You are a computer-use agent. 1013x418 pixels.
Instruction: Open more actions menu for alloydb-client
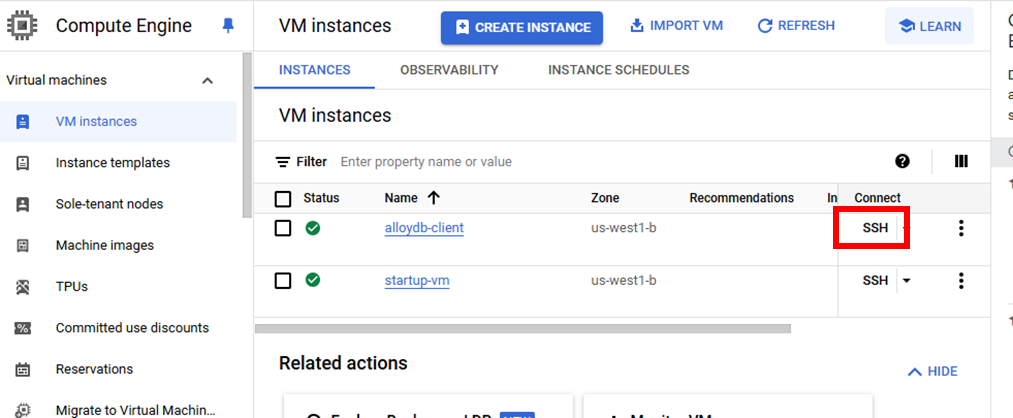[x=961, y=228]
